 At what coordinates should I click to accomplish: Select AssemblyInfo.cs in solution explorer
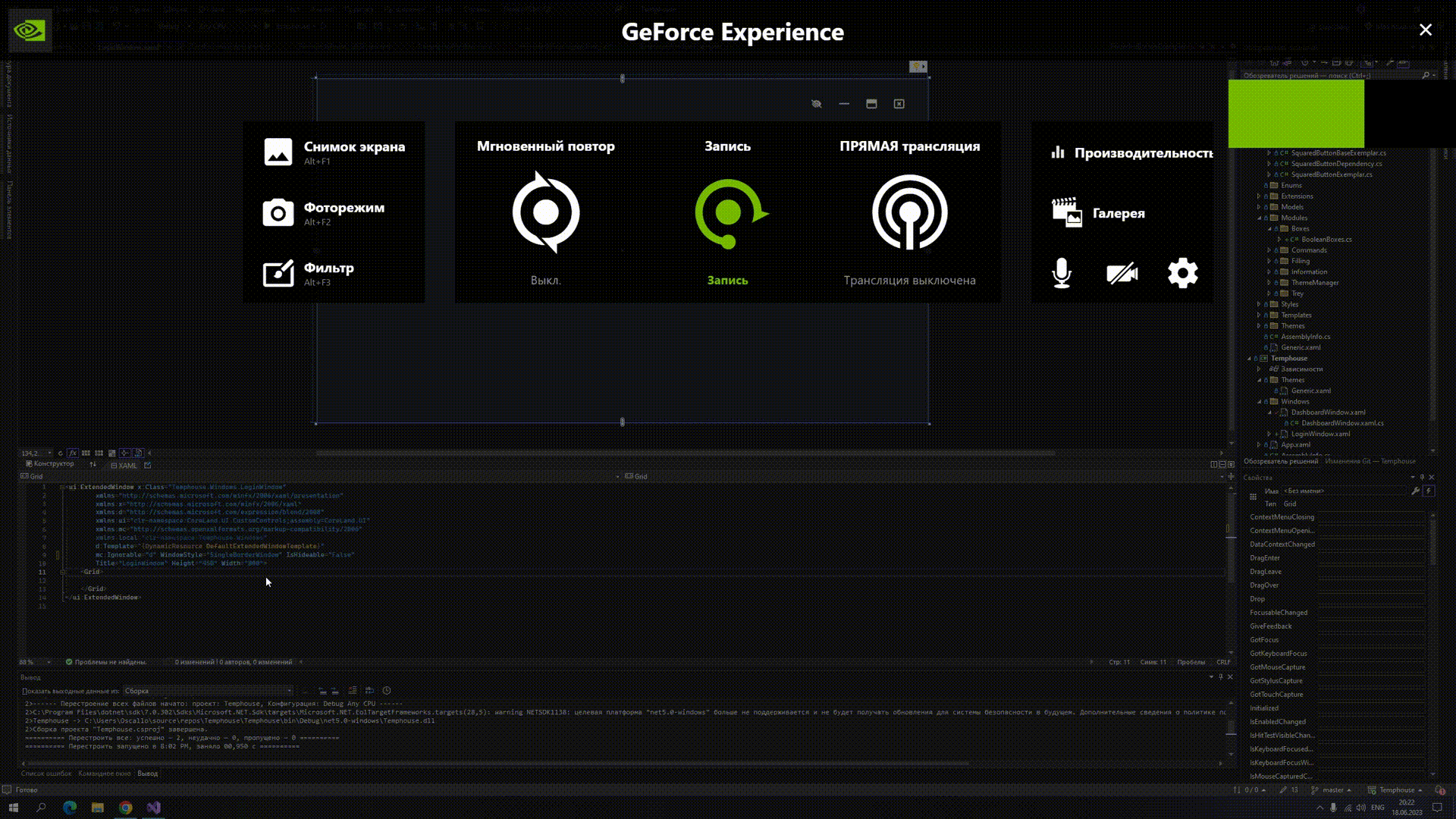coord(1305,337)
